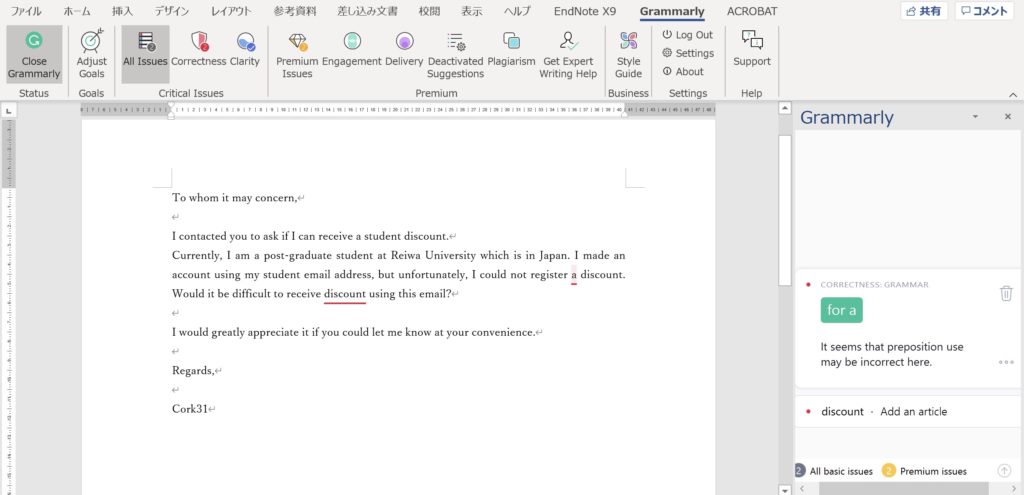The image size is (1024, 495).
Task: Show All basic issues
Action: pyautogui.click(x=835, y=471)
